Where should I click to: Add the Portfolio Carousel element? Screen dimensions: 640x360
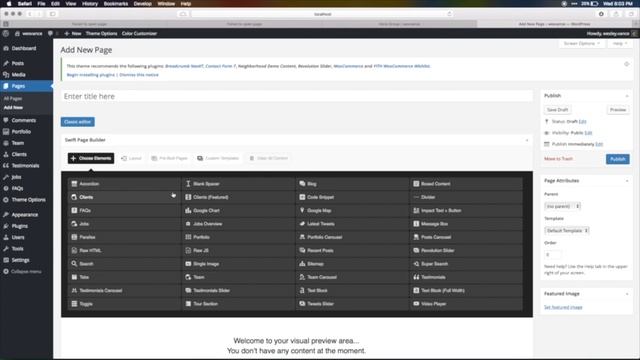coord(352,237)
